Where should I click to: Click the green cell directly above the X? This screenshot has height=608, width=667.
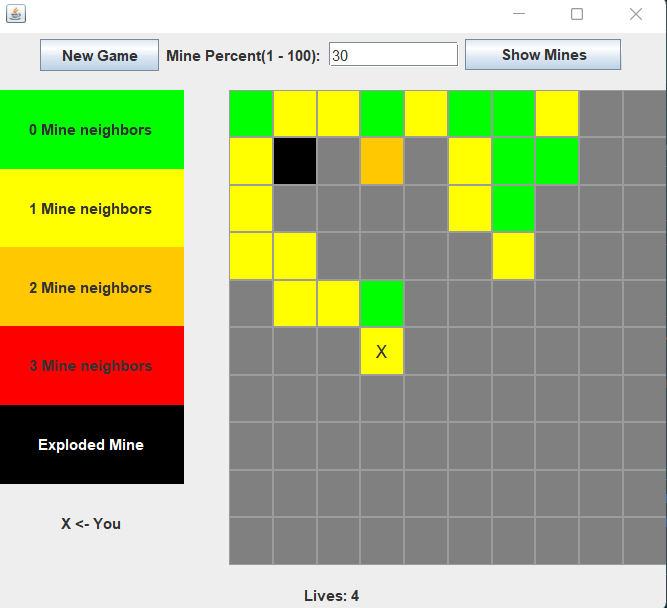tap(382, 303)
